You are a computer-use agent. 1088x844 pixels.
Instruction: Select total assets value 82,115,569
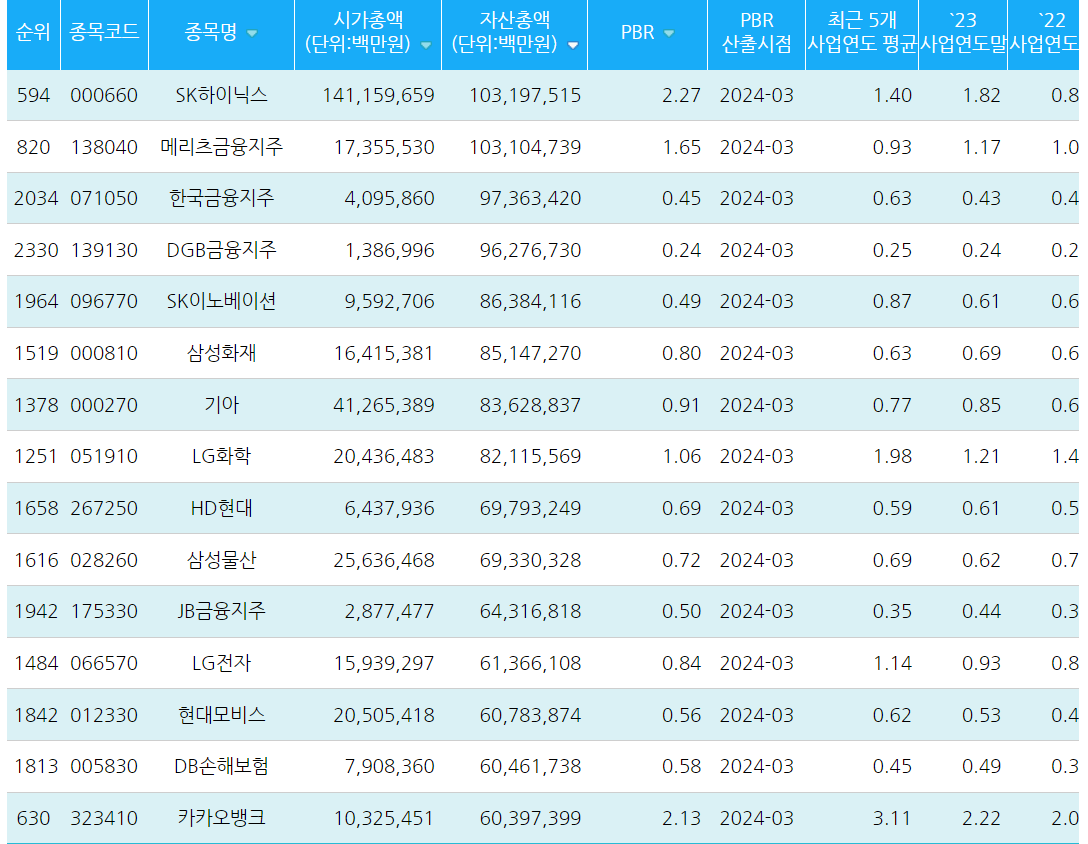pos(530,456)
